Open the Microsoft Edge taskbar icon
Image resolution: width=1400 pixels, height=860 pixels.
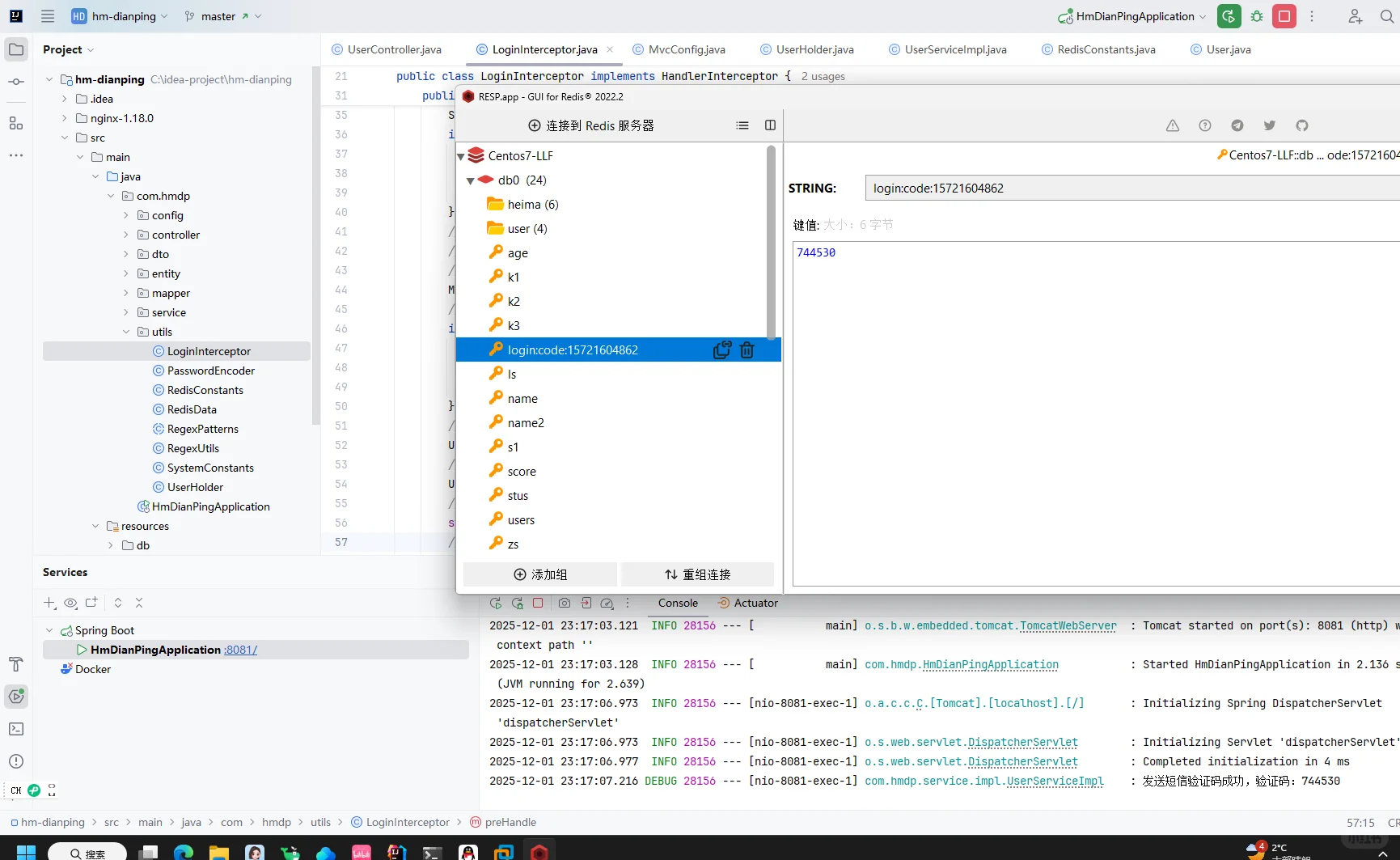(x=184, y=852)
